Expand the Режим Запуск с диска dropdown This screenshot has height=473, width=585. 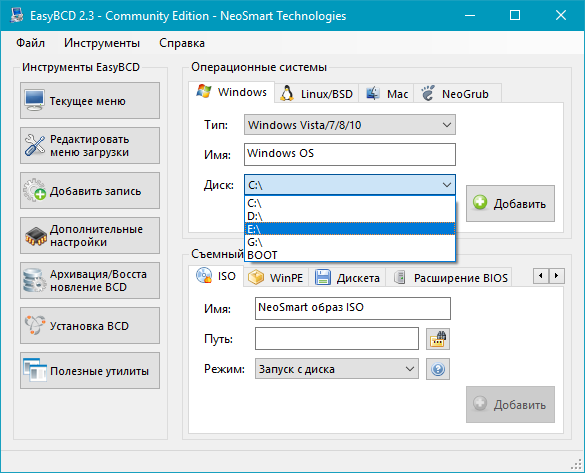coord(337,369)
